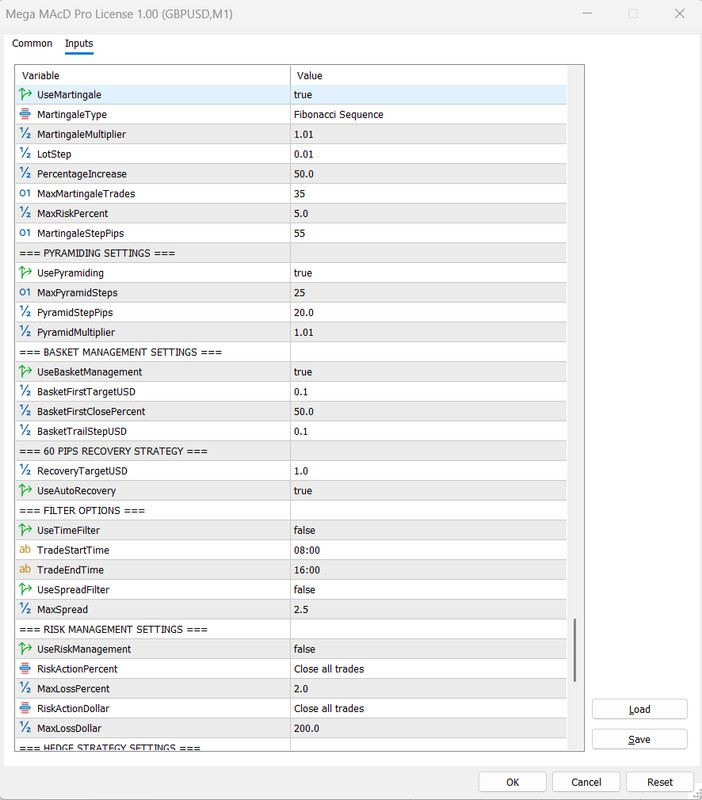Image resolution: width=702 pixels, height=800 pixels.
Task: Select the Inputs tab
Action: tap(79, 43)
